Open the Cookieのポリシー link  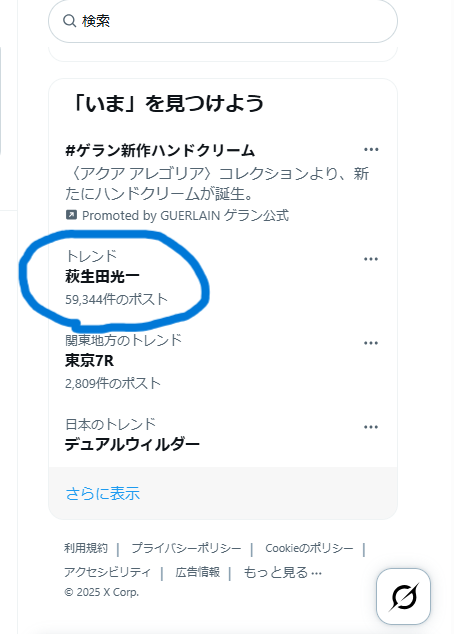(309, 548)
